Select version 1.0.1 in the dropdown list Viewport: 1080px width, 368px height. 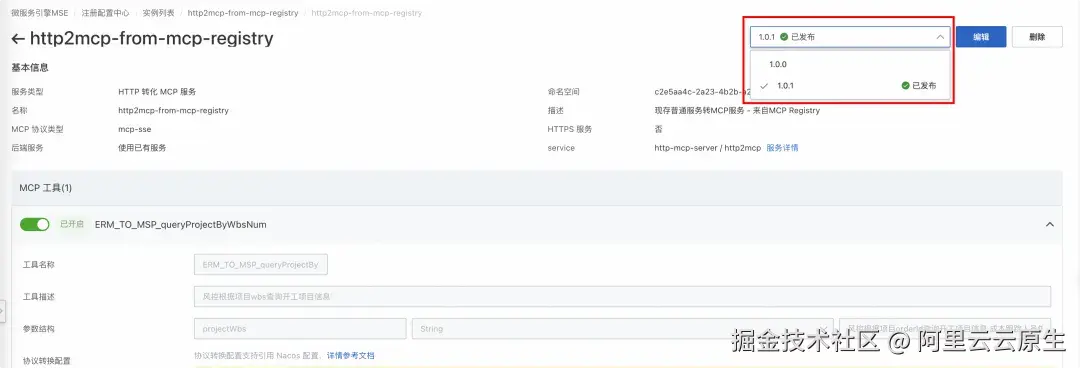click(x=850, y=86)
